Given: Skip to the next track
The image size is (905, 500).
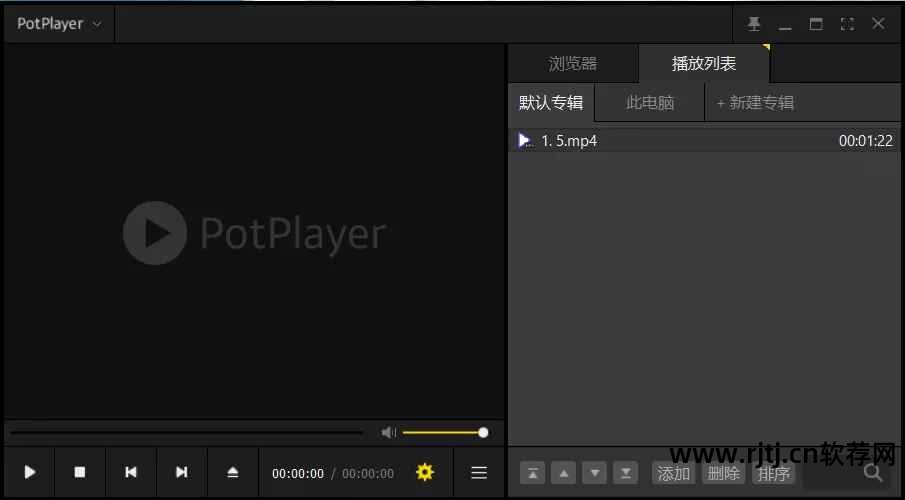Looking at the screenshot, I should pos(181,473).
